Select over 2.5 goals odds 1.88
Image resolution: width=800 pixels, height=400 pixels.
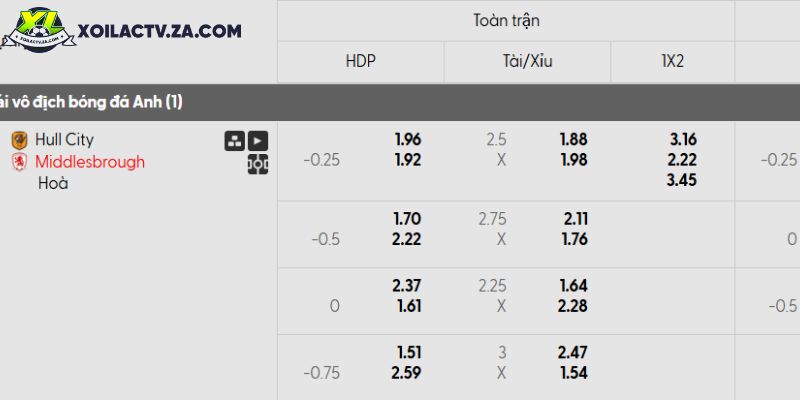coord(574,139)
